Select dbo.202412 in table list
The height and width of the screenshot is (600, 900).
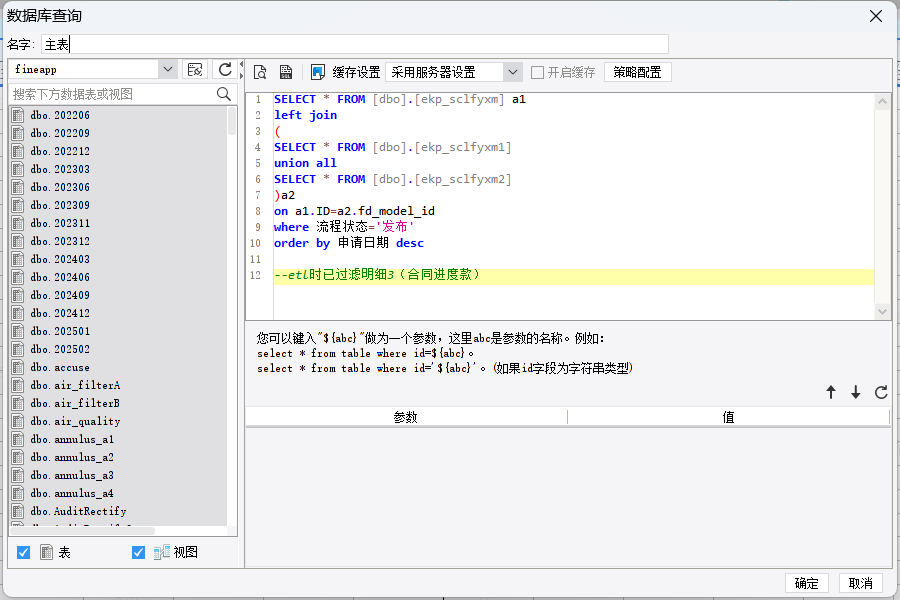pyautogui.click(x=60, y=313)
